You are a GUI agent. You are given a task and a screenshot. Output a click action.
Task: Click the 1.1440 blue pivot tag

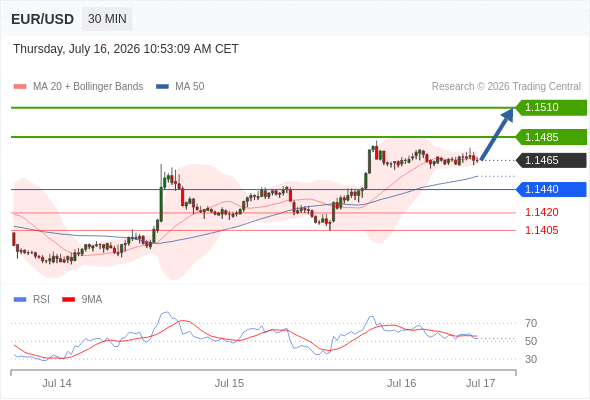[551, 189]
